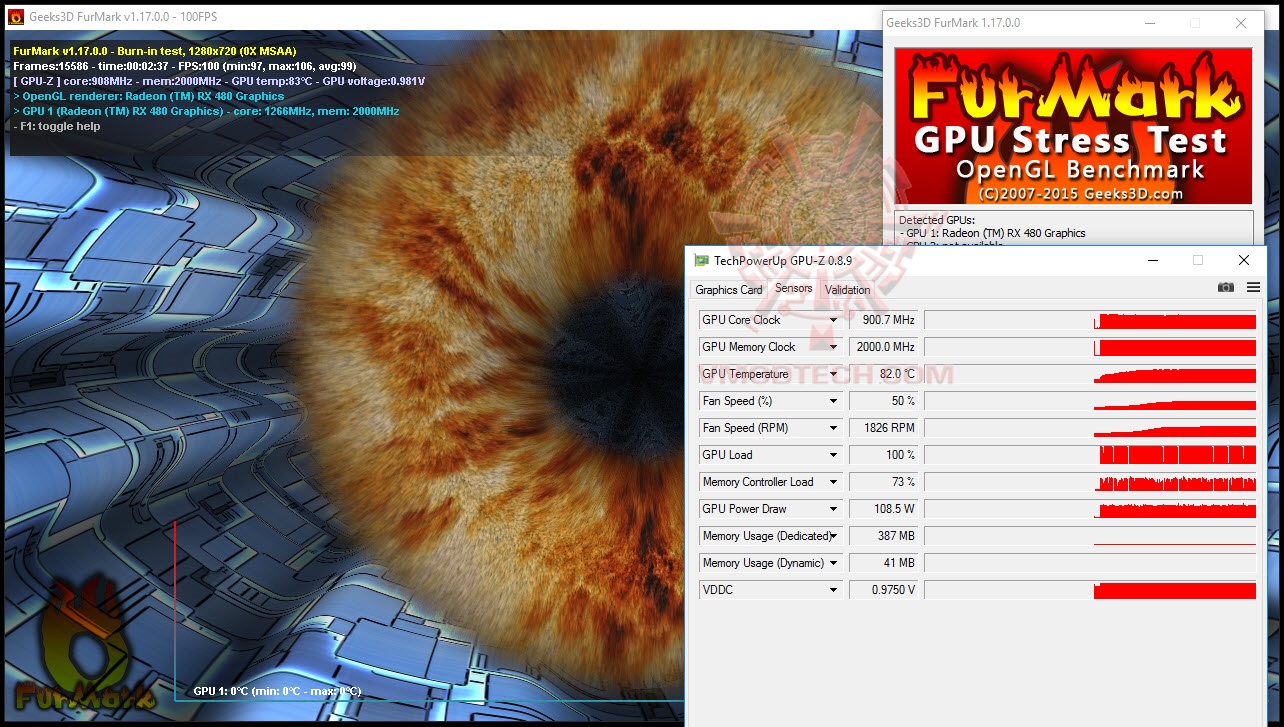
Task: Open the Fan Speed (%) dropdown
Action: tap(833, 401)
